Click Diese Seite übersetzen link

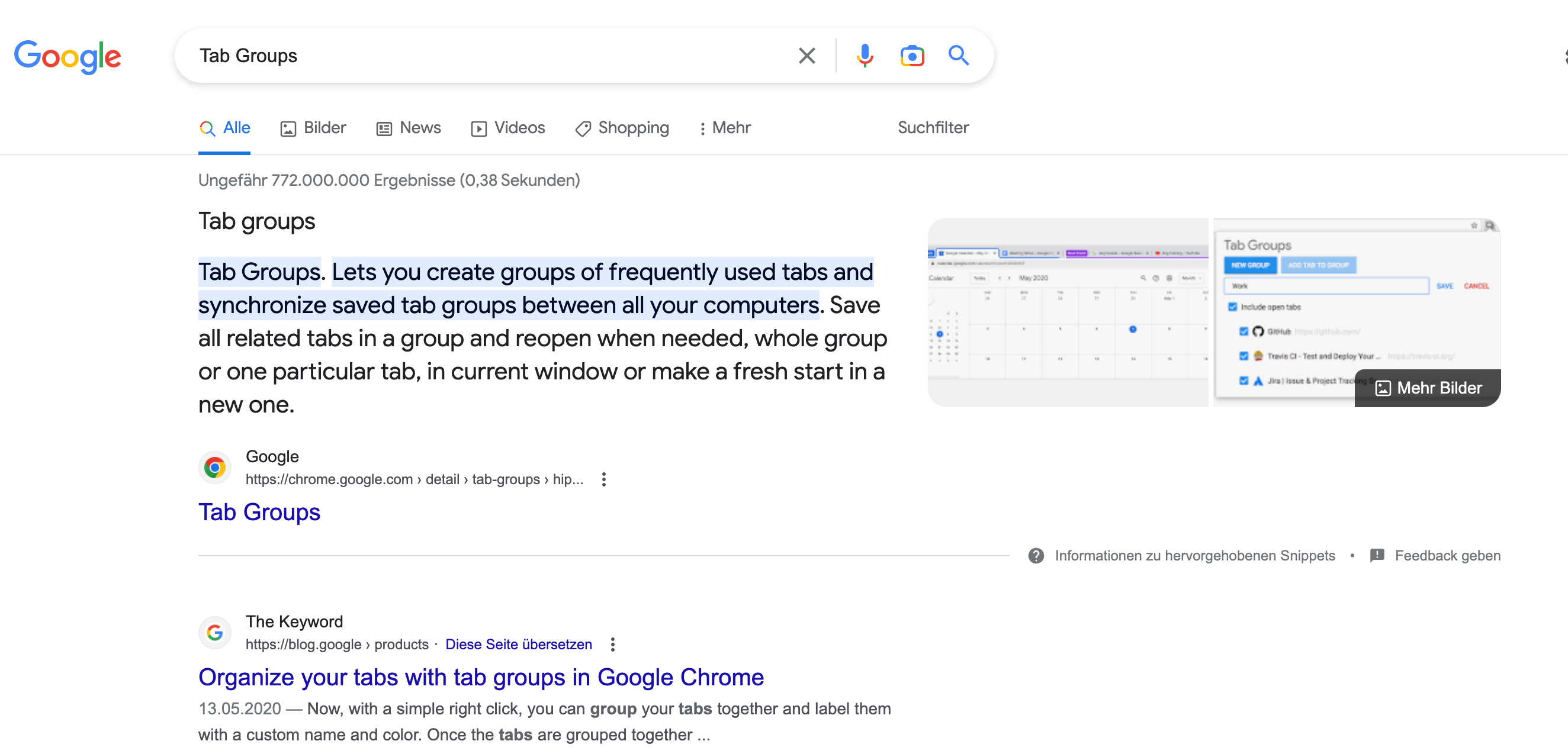[x=518, y=645]
